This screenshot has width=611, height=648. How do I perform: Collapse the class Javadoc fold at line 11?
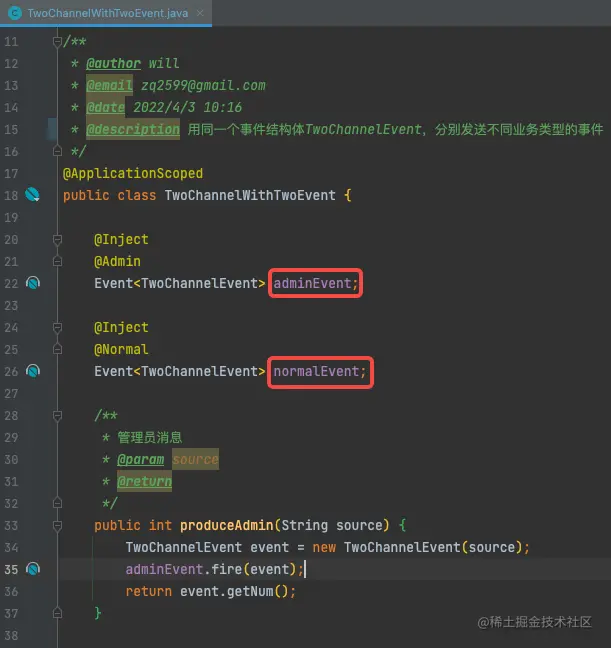tap(57, 41)
